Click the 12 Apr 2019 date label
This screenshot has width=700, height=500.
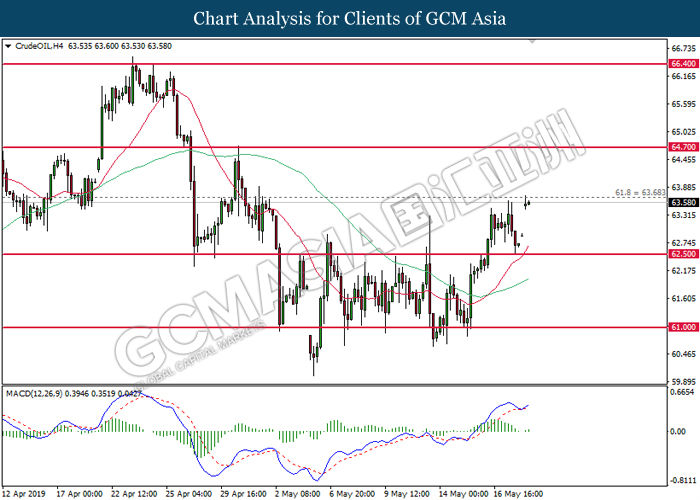(x=24, y=494)
